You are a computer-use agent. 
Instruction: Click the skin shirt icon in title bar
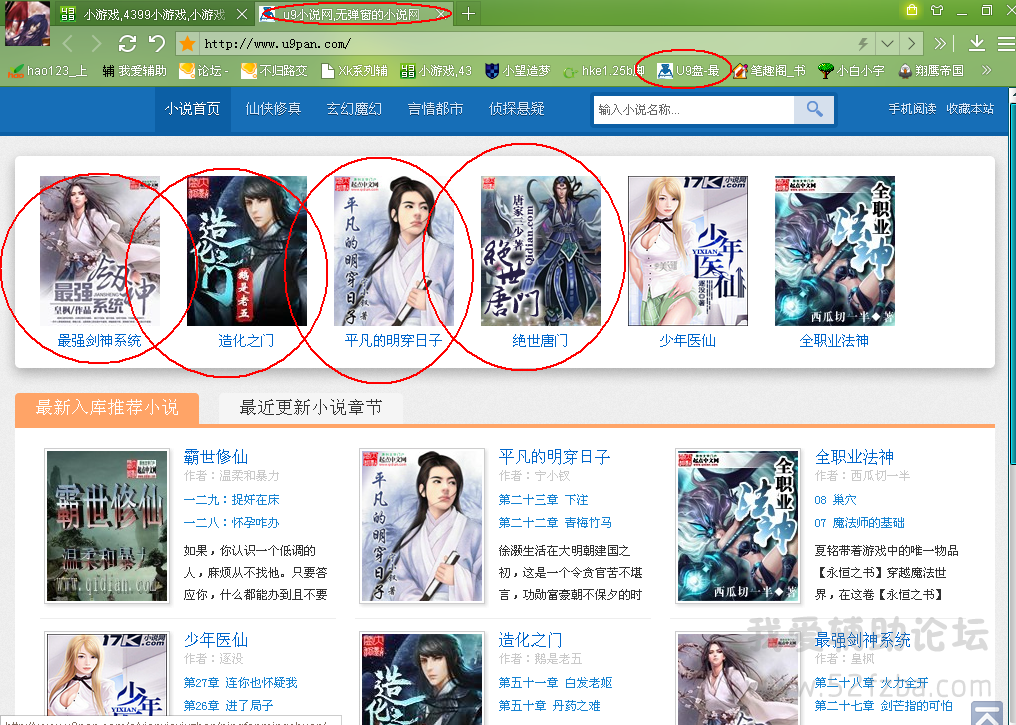[937, 10]
